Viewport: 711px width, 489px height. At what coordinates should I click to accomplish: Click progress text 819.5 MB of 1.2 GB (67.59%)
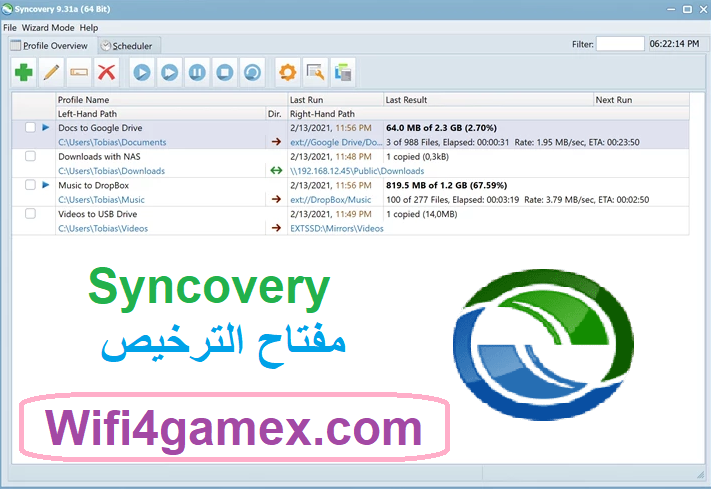point(447,185)
